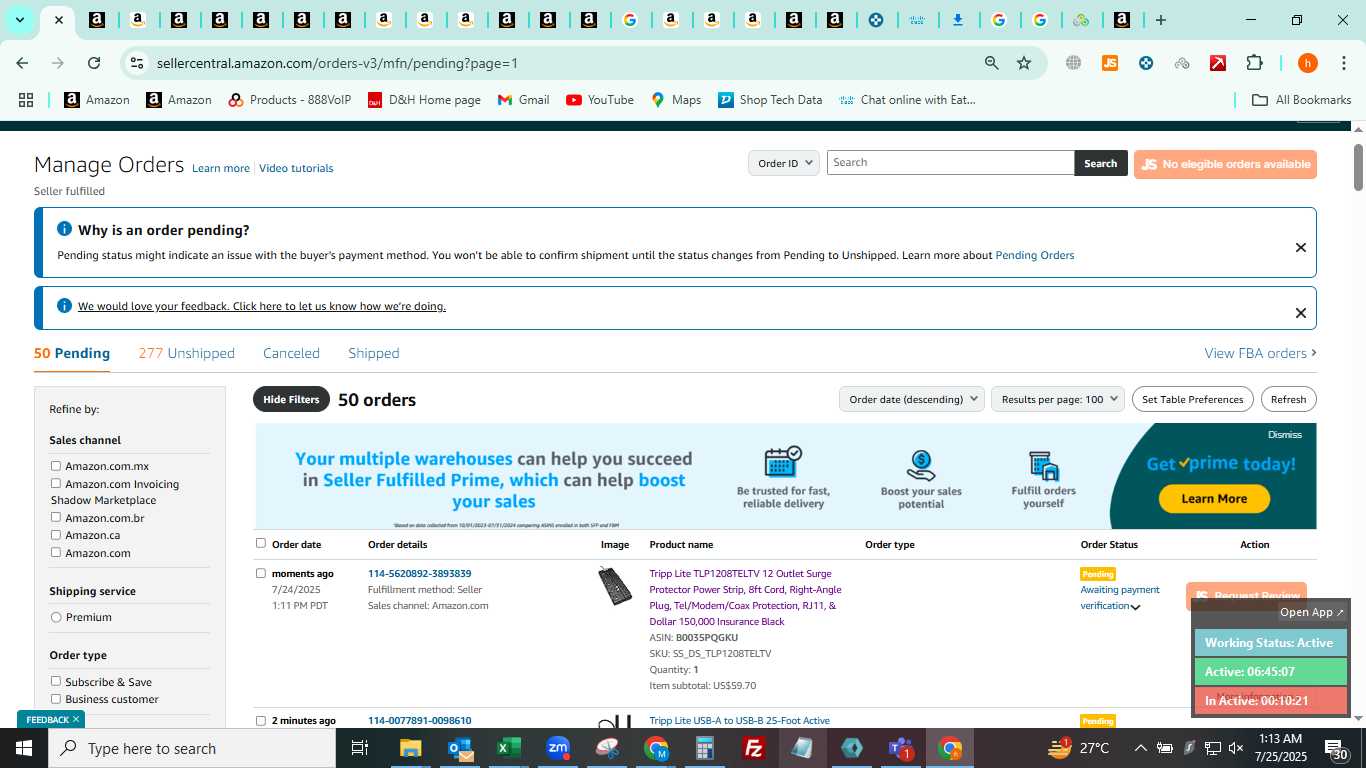Show hidden system tray icons
This screenshot has height=768, width=1366.
pos(1140,748)
